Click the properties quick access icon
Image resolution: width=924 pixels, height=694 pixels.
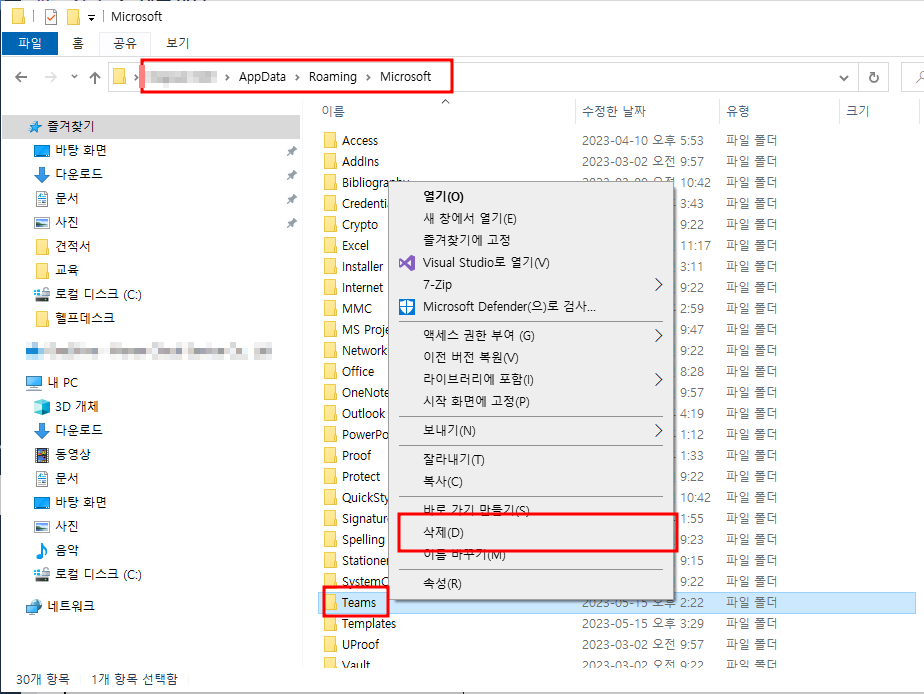tap(51, 16)
